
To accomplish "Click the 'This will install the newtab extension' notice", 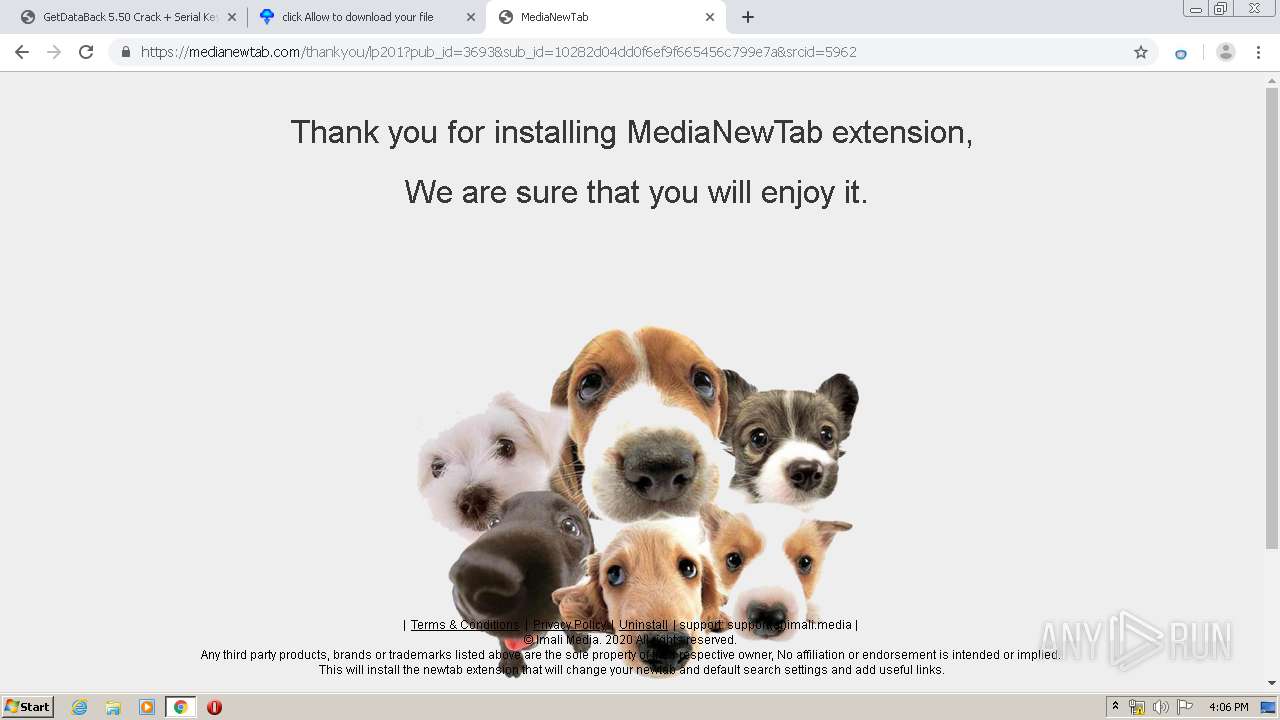I will [631, 670].
